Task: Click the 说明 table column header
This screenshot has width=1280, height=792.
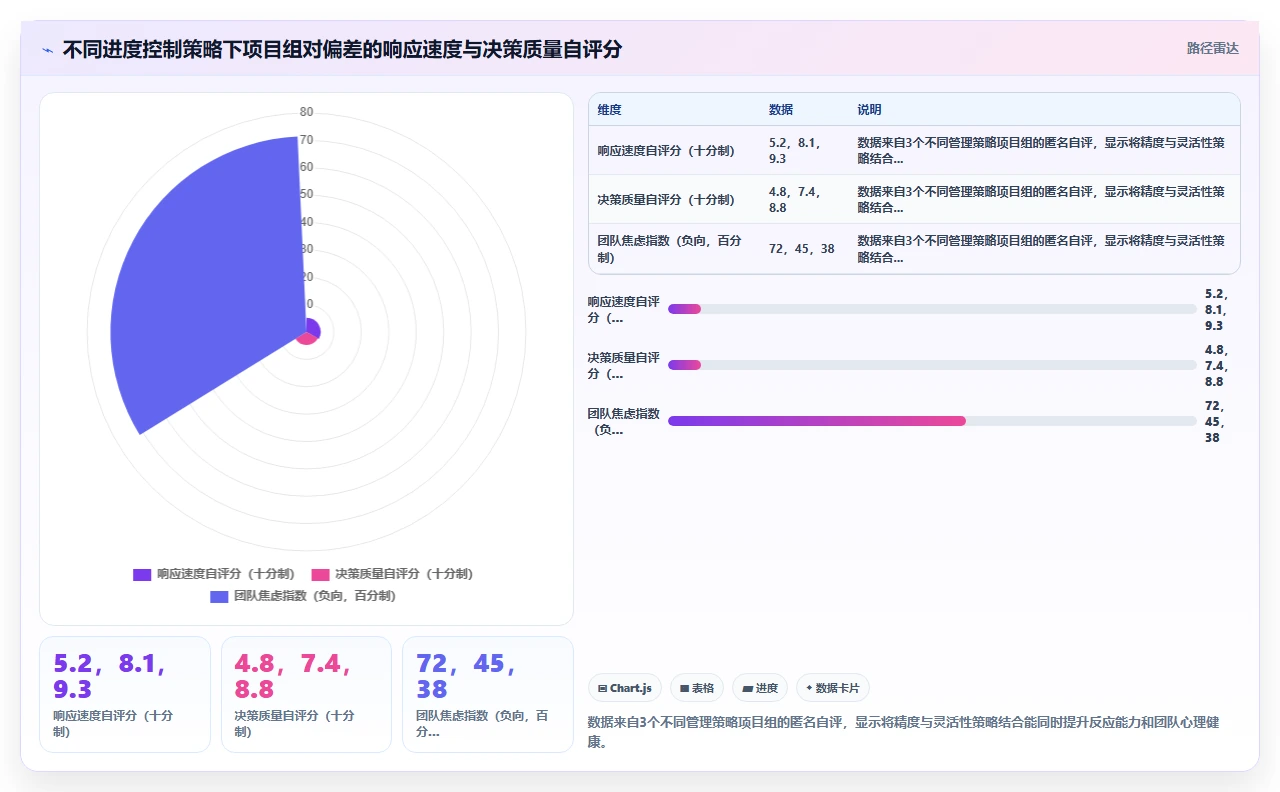Action: (869, 110)
